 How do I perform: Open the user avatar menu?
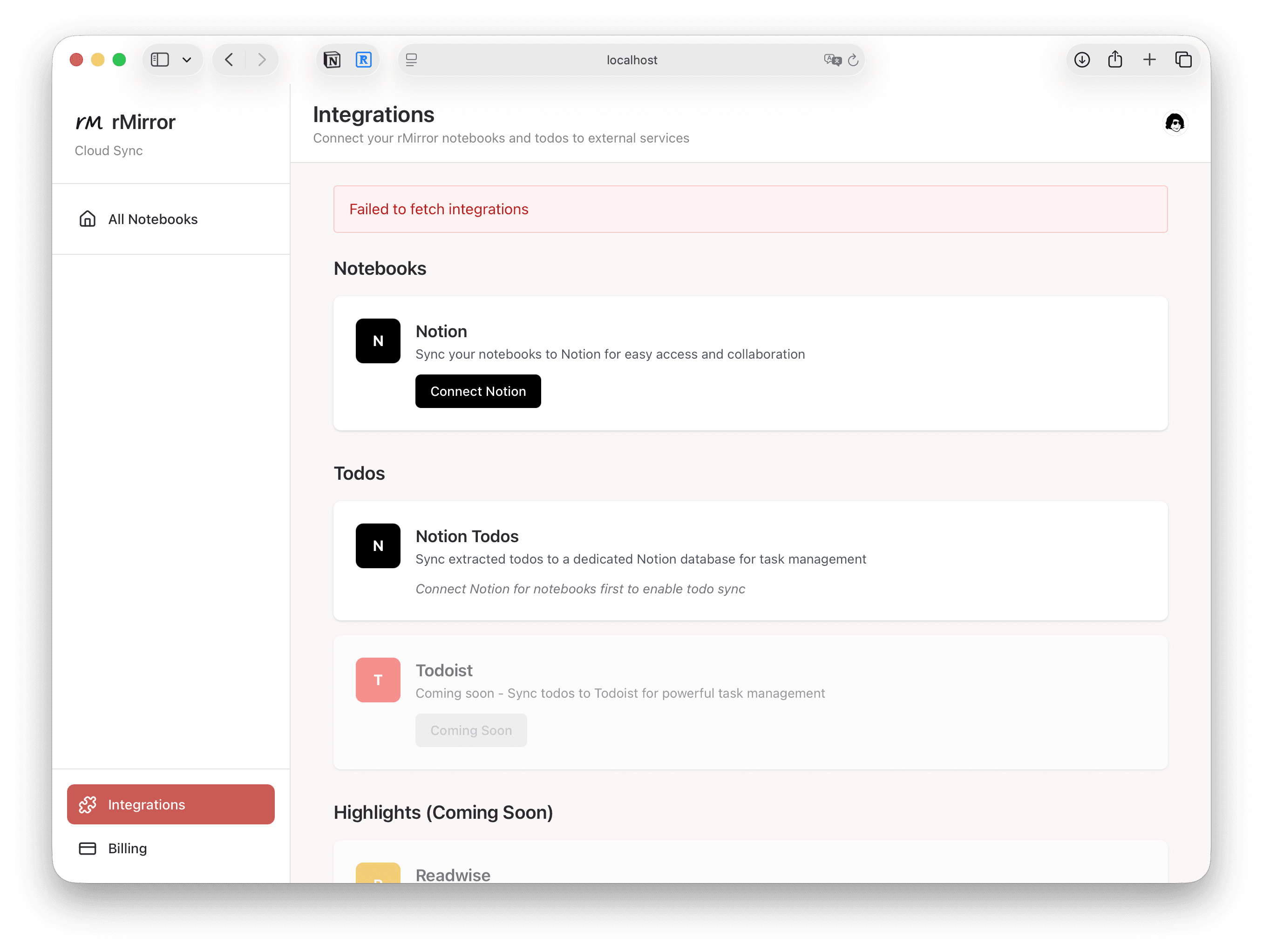point(1175,123)
